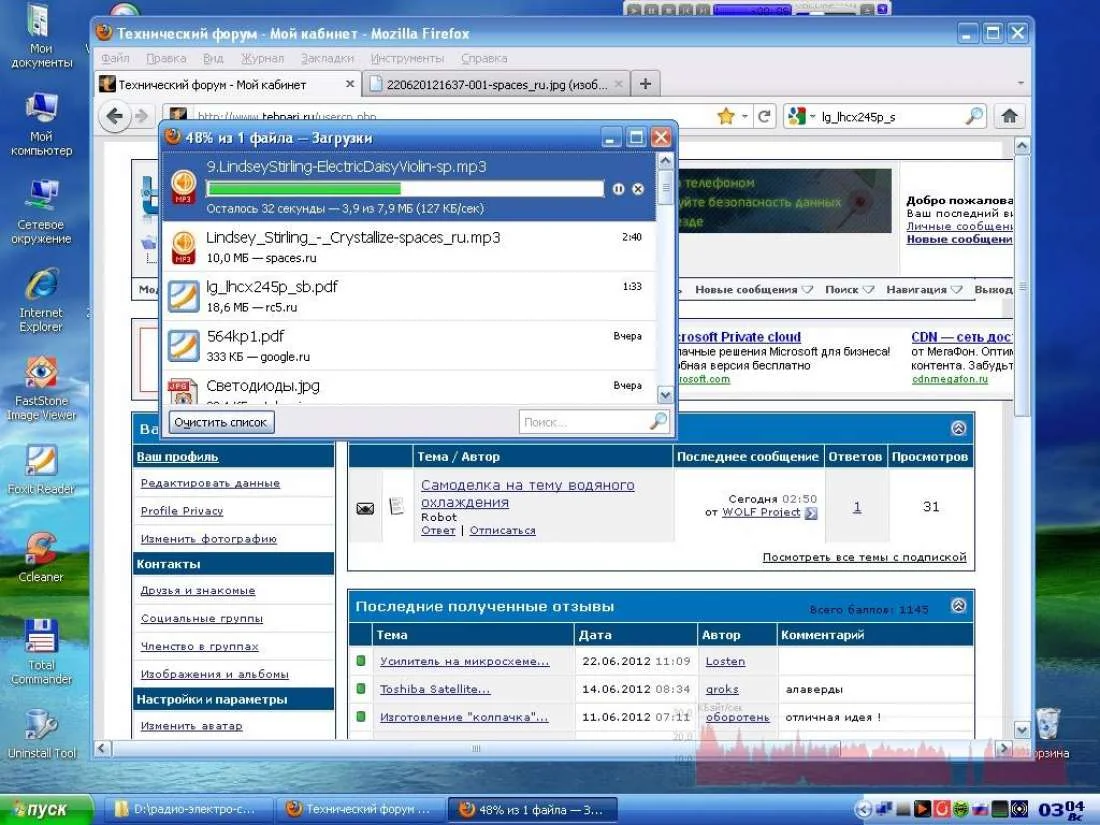The height and width of the screenshot is (825, 1100).
Task: Open Toshiba Satellite... review link
Action: (435, 689)
